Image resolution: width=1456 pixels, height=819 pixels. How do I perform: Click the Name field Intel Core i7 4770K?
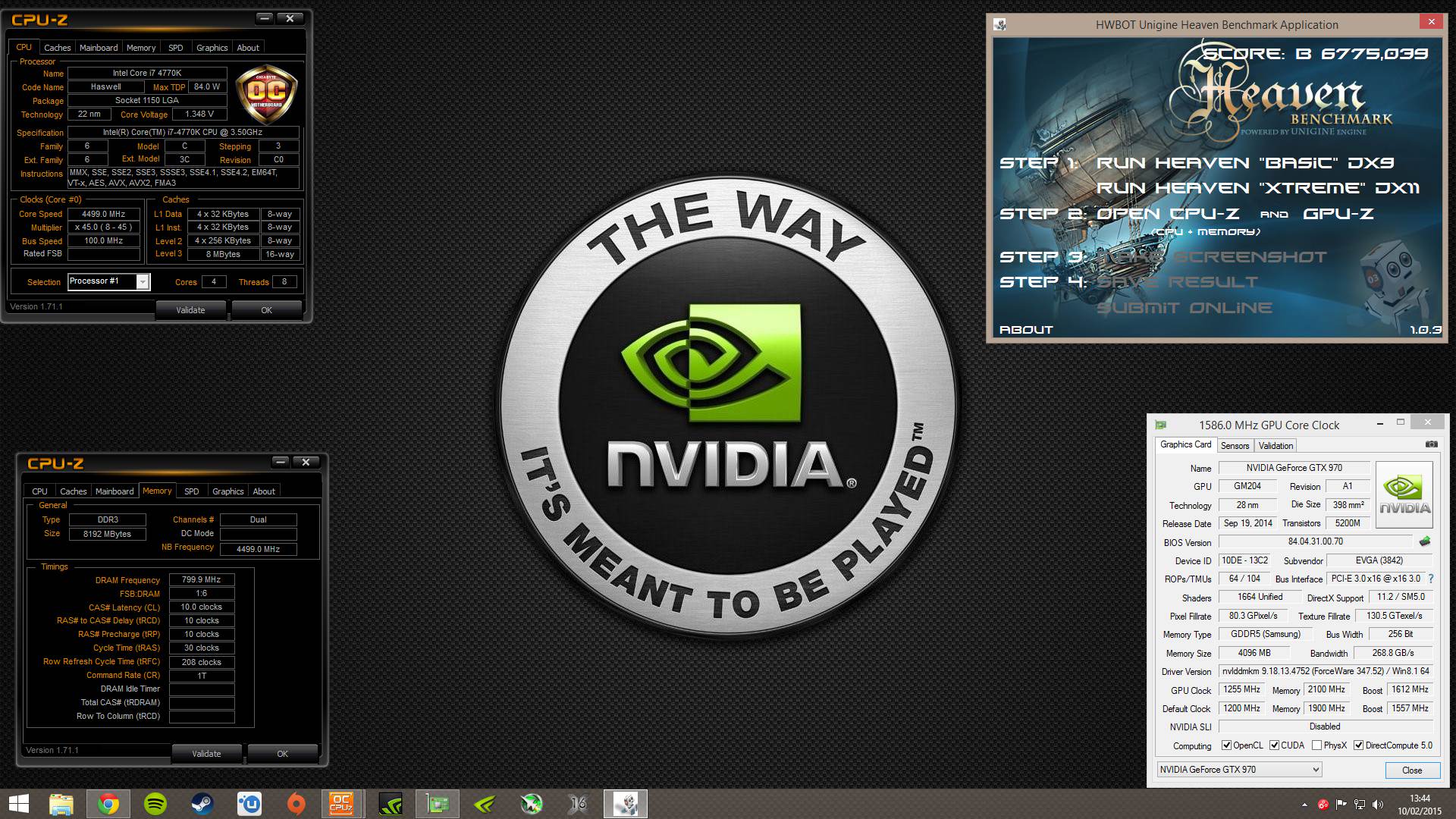click(147, 74)
